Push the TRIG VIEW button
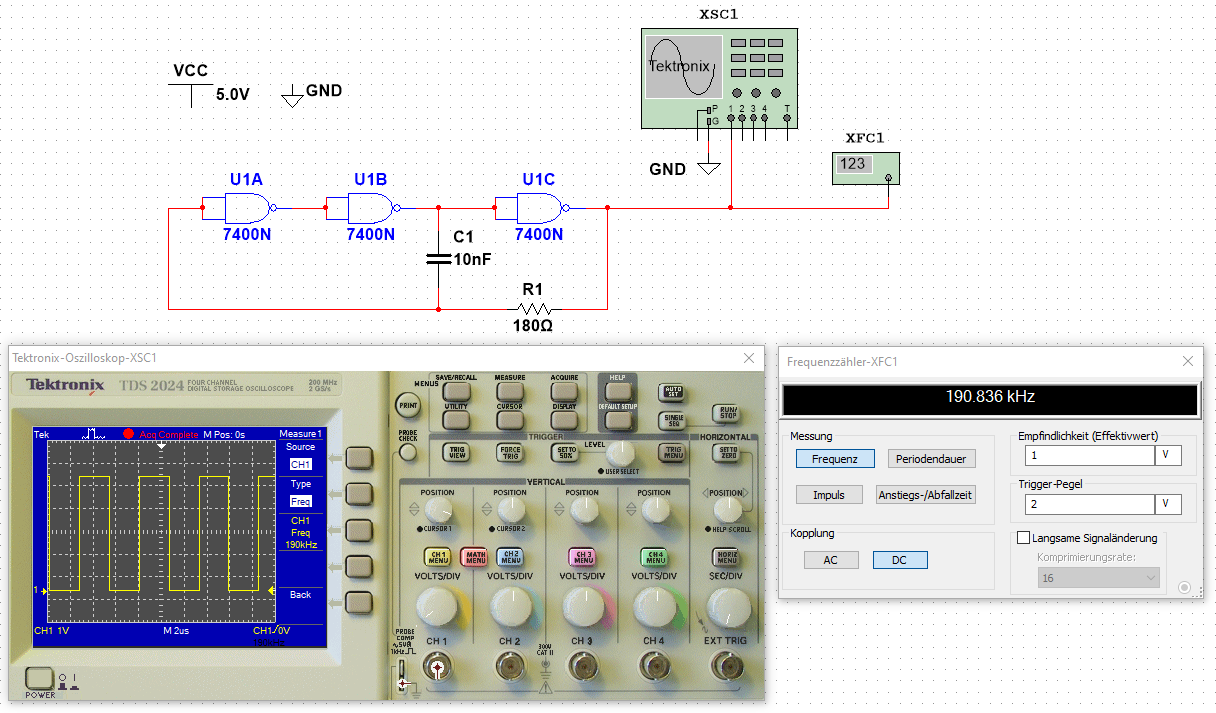The image size is (1216, 713). click(x=457, y=452)
